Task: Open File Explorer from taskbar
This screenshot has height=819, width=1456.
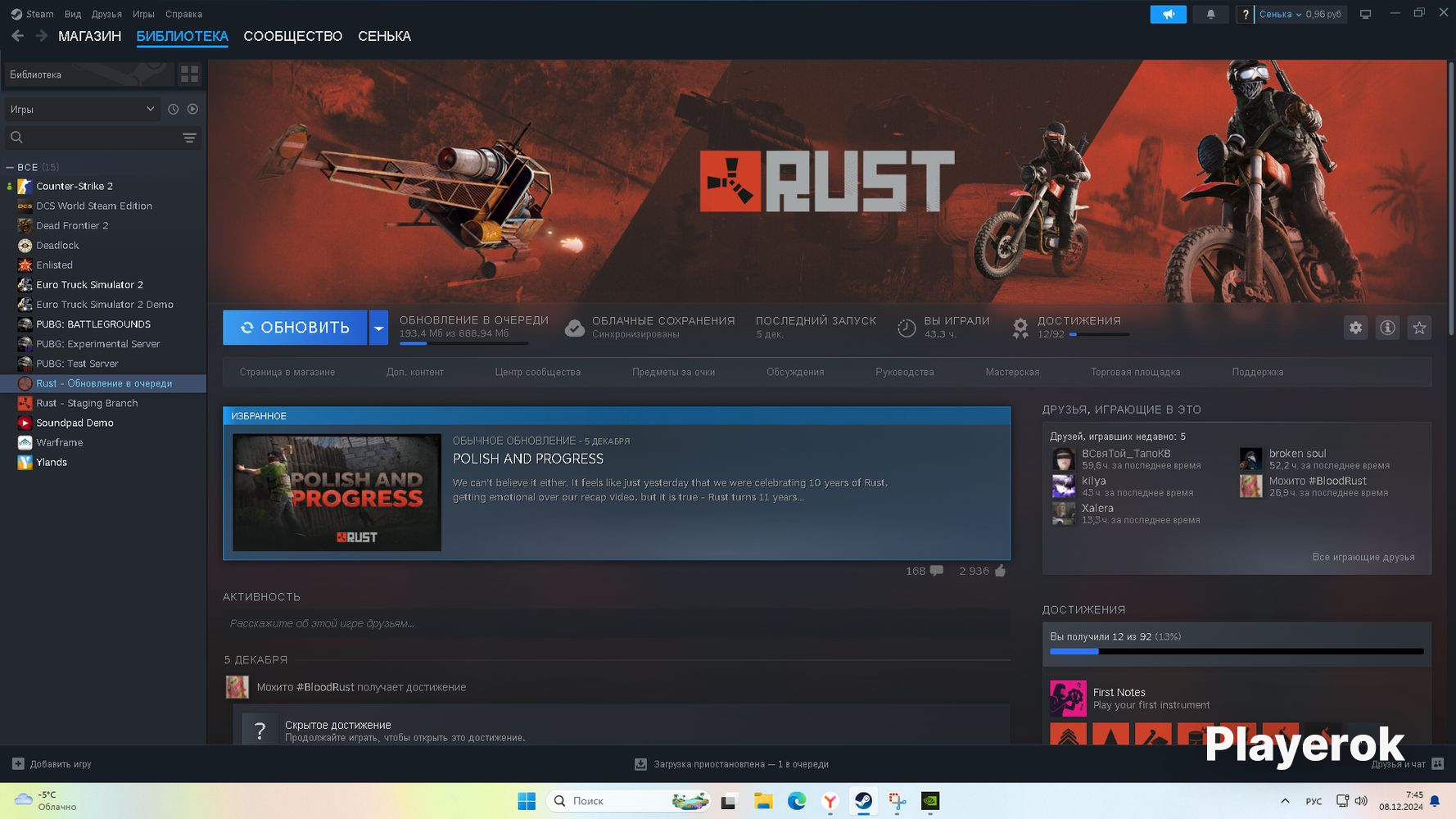Action: [763, 801]
